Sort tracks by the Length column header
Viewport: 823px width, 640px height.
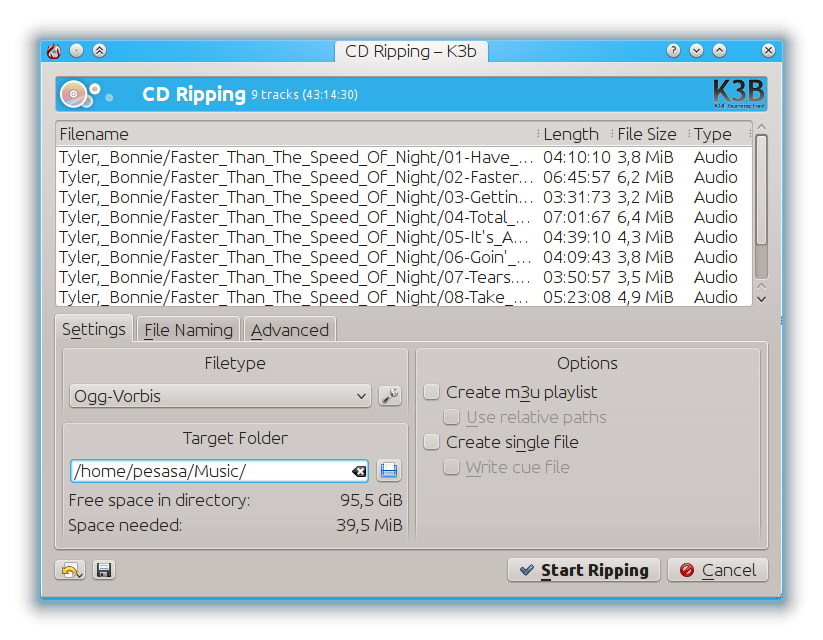574,134
